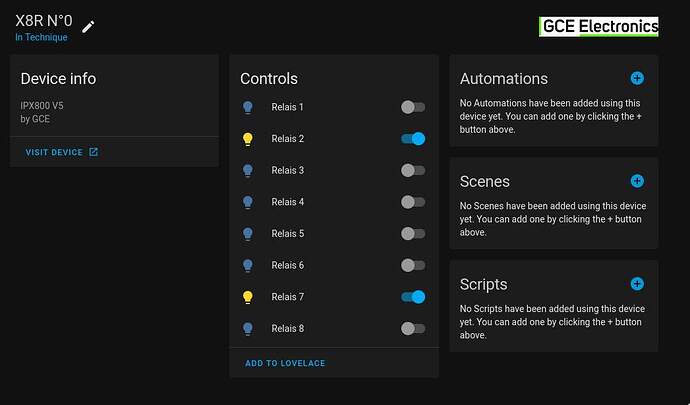
Task: Click the pencil edit icon next to X8R N°0
Action: pos(88,26)
